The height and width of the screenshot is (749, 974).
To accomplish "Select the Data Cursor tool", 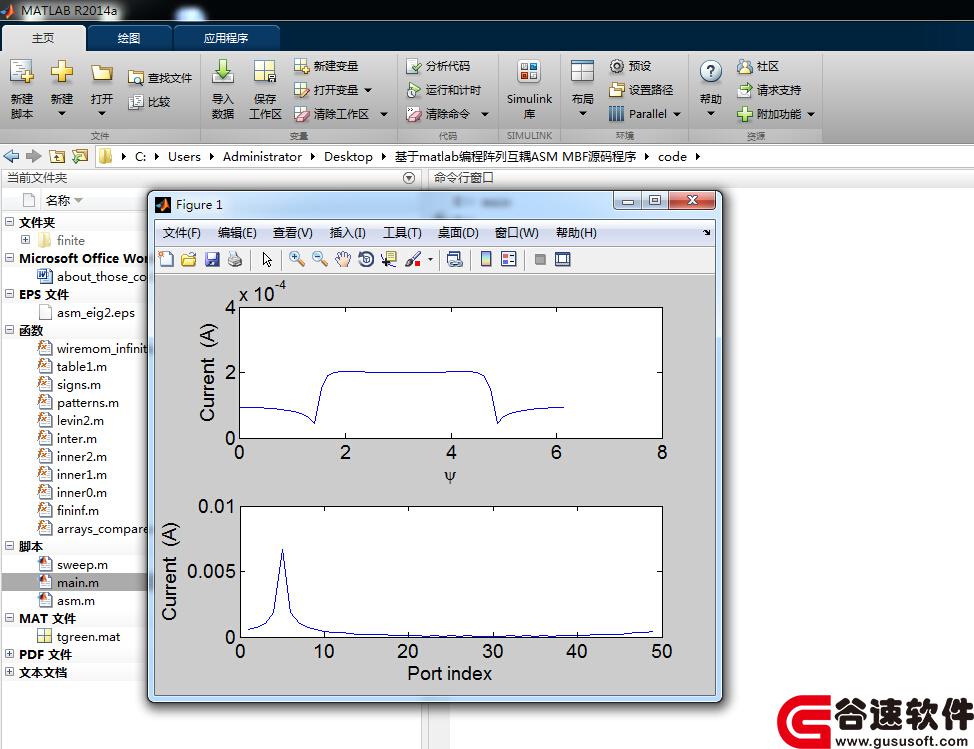I will pos(389,259).
